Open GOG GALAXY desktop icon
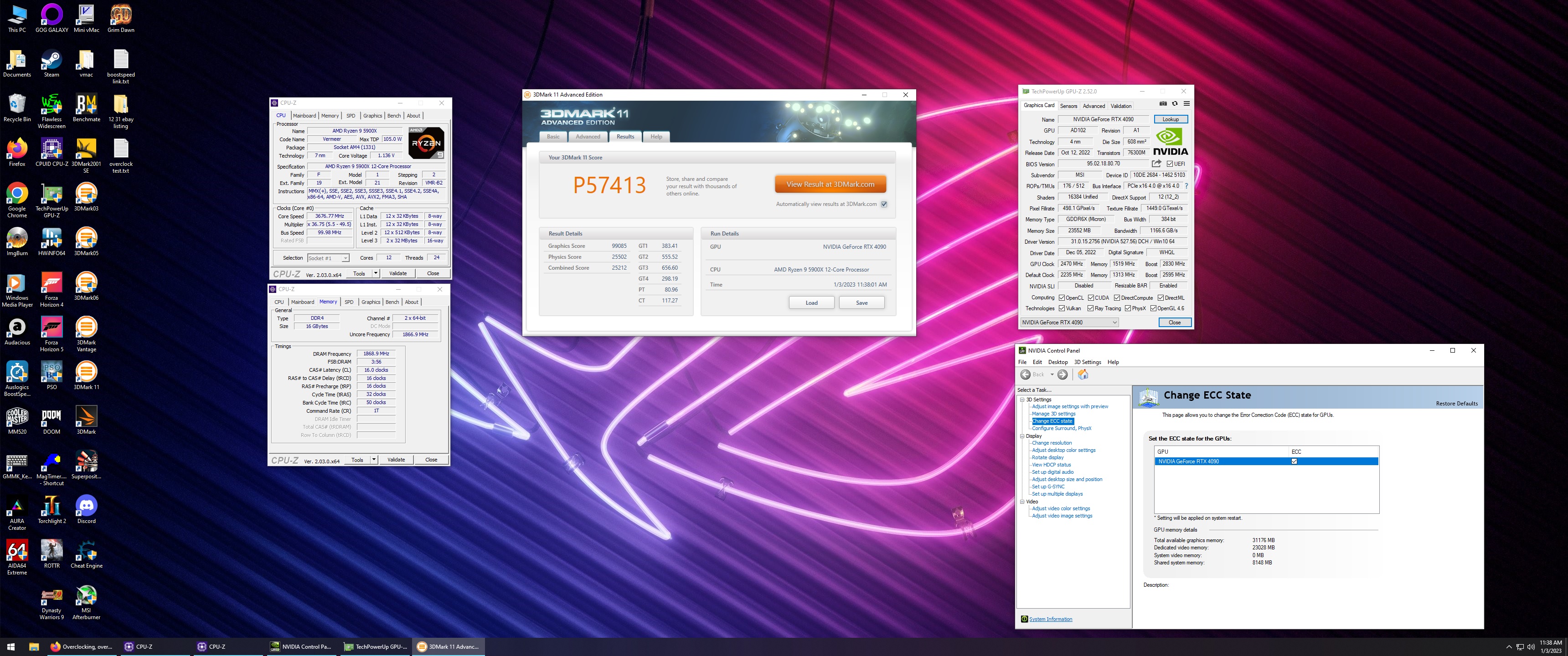The width and height of the screenshot is (1568, 656). (x=52, y=18)
